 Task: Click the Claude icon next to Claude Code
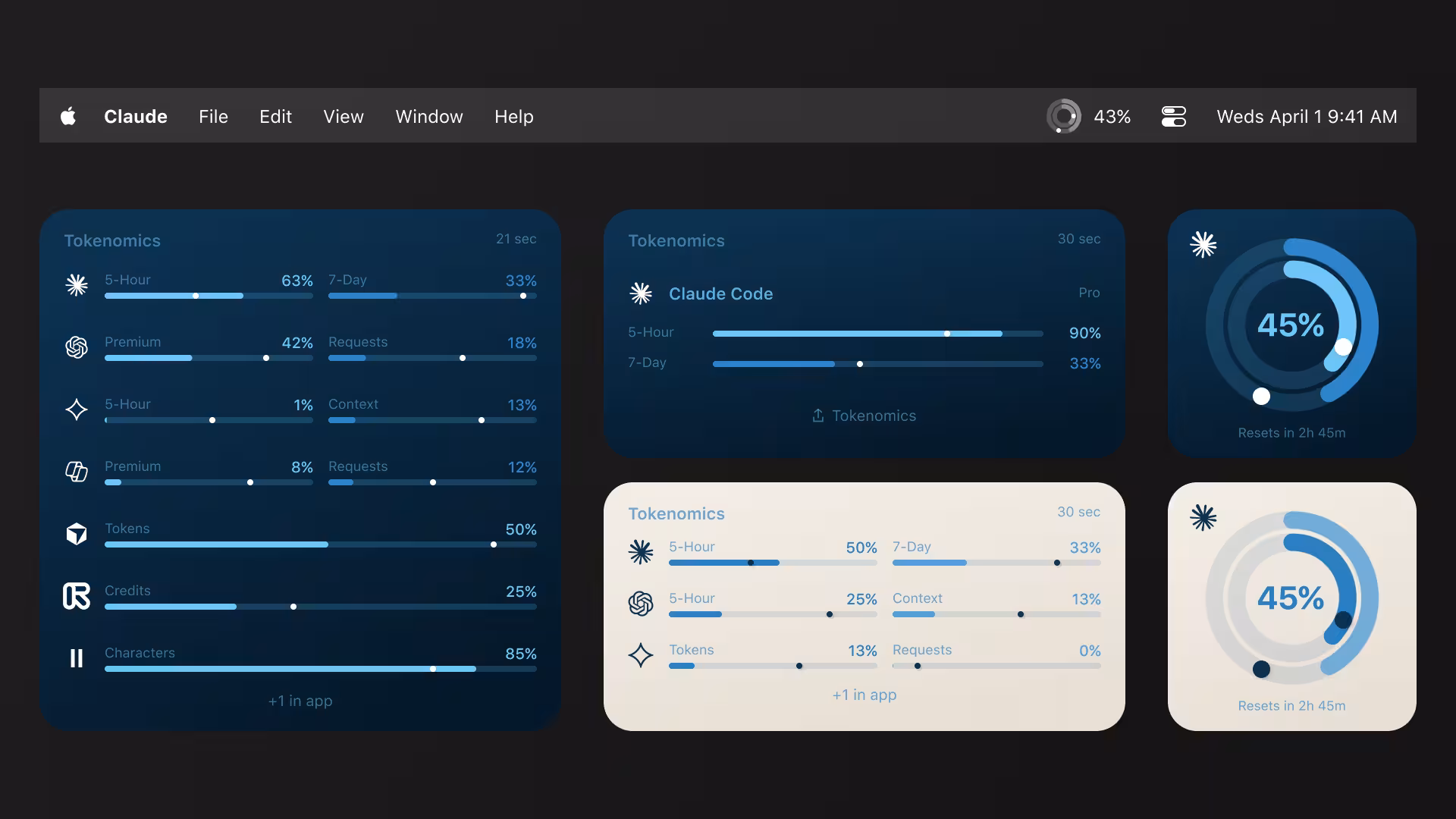pos(641,293)
